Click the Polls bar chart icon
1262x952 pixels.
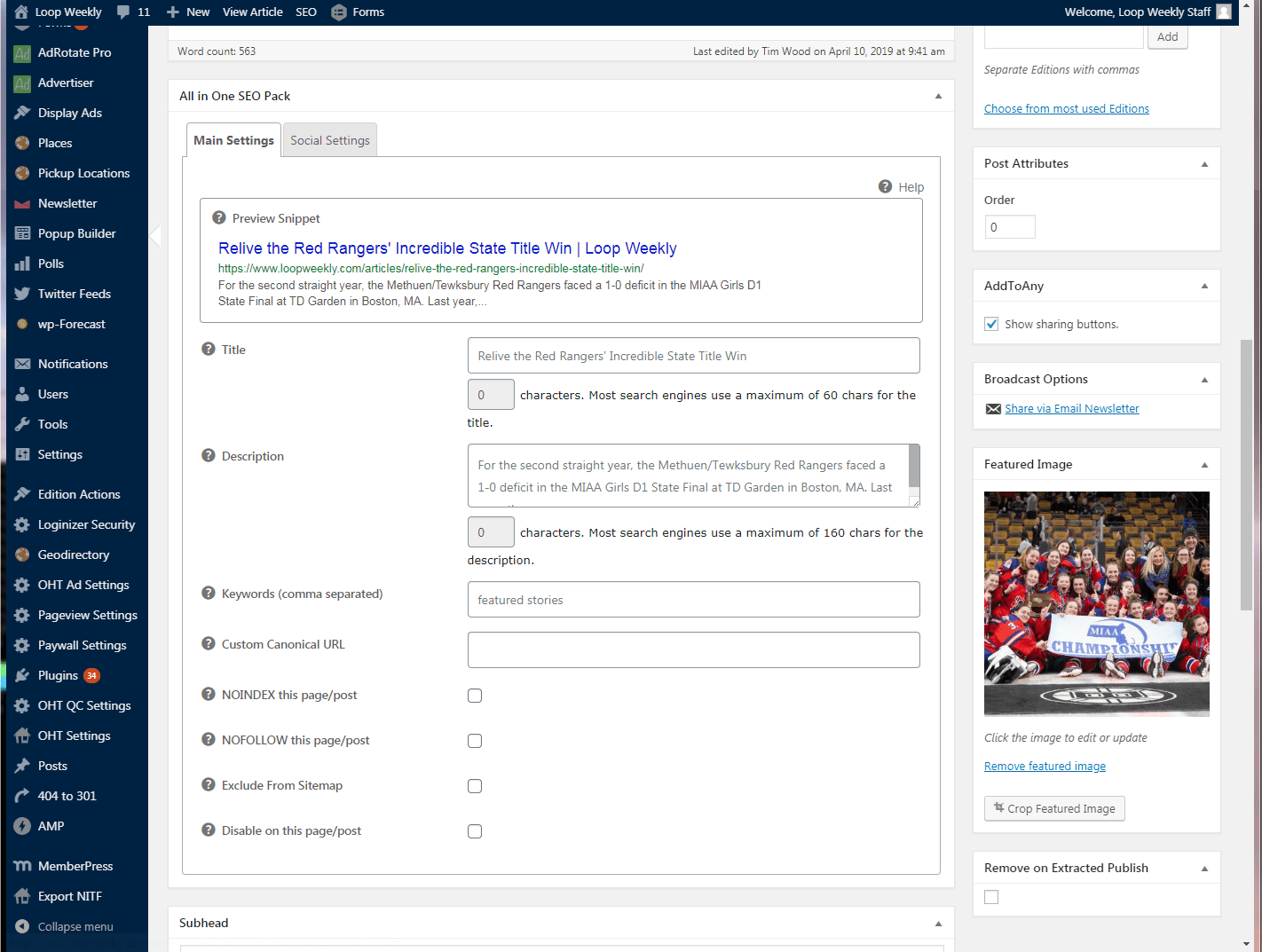coord(22,264)
